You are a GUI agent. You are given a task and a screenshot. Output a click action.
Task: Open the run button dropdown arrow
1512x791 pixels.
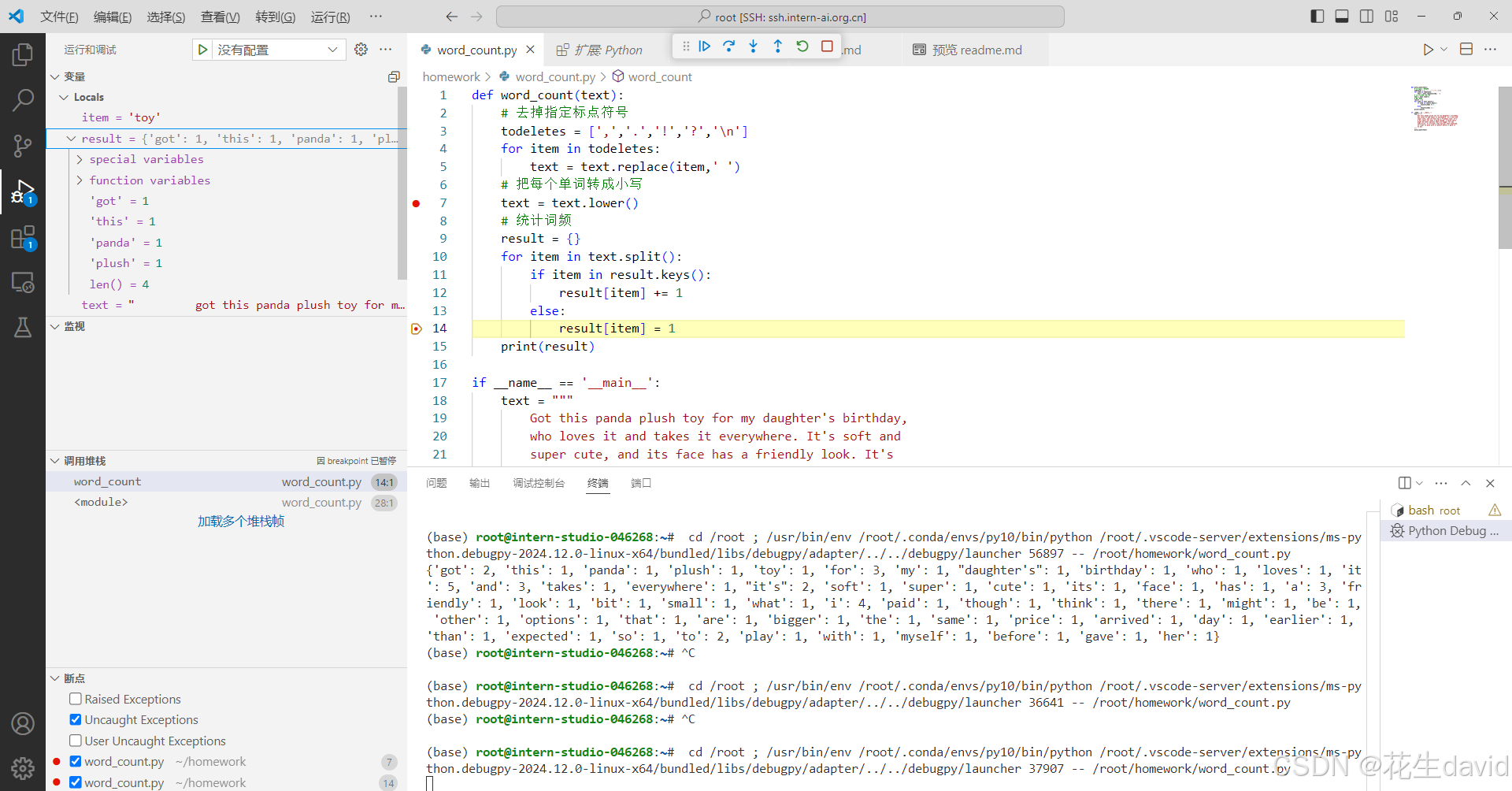1443,50
